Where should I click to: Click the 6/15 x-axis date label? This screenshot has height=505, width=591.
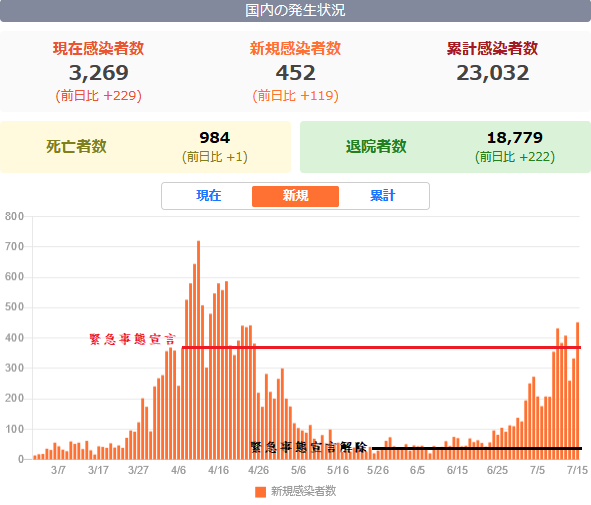[x=458, y=470]
